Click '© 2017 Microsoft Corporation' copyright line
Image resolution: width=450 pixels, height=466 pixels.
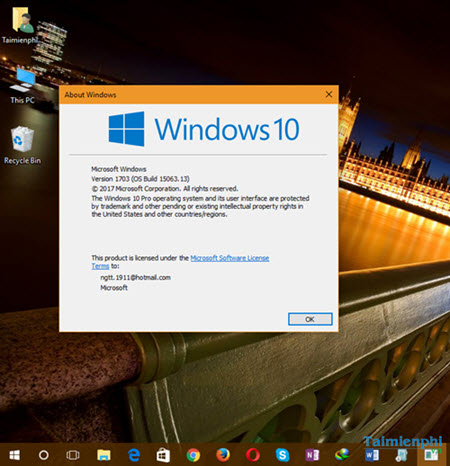[165, 188]
